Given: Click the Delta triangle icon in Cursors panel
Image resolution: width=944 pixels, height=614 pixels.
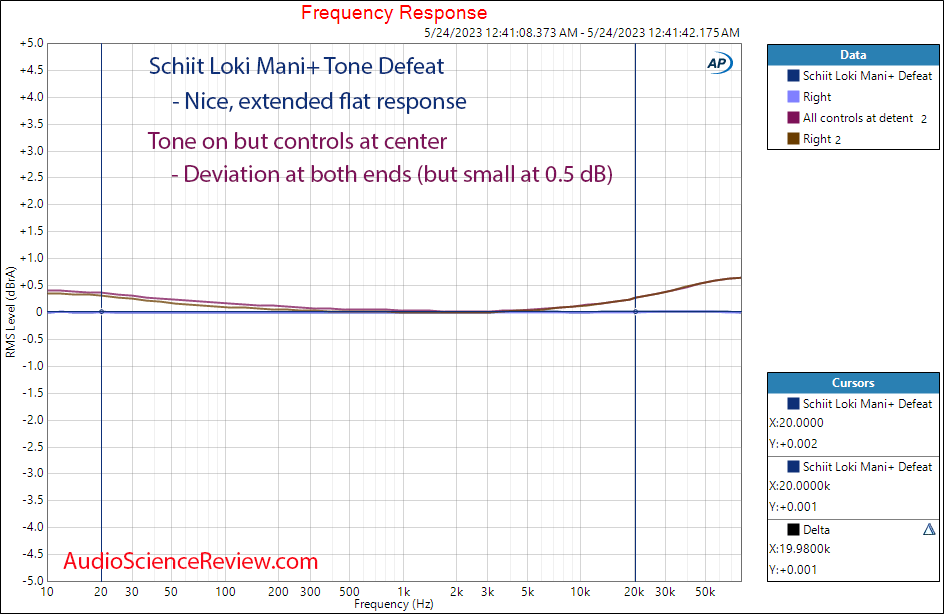Looking at the screenshot, I should pyautogui.click(x=929, y=529).
